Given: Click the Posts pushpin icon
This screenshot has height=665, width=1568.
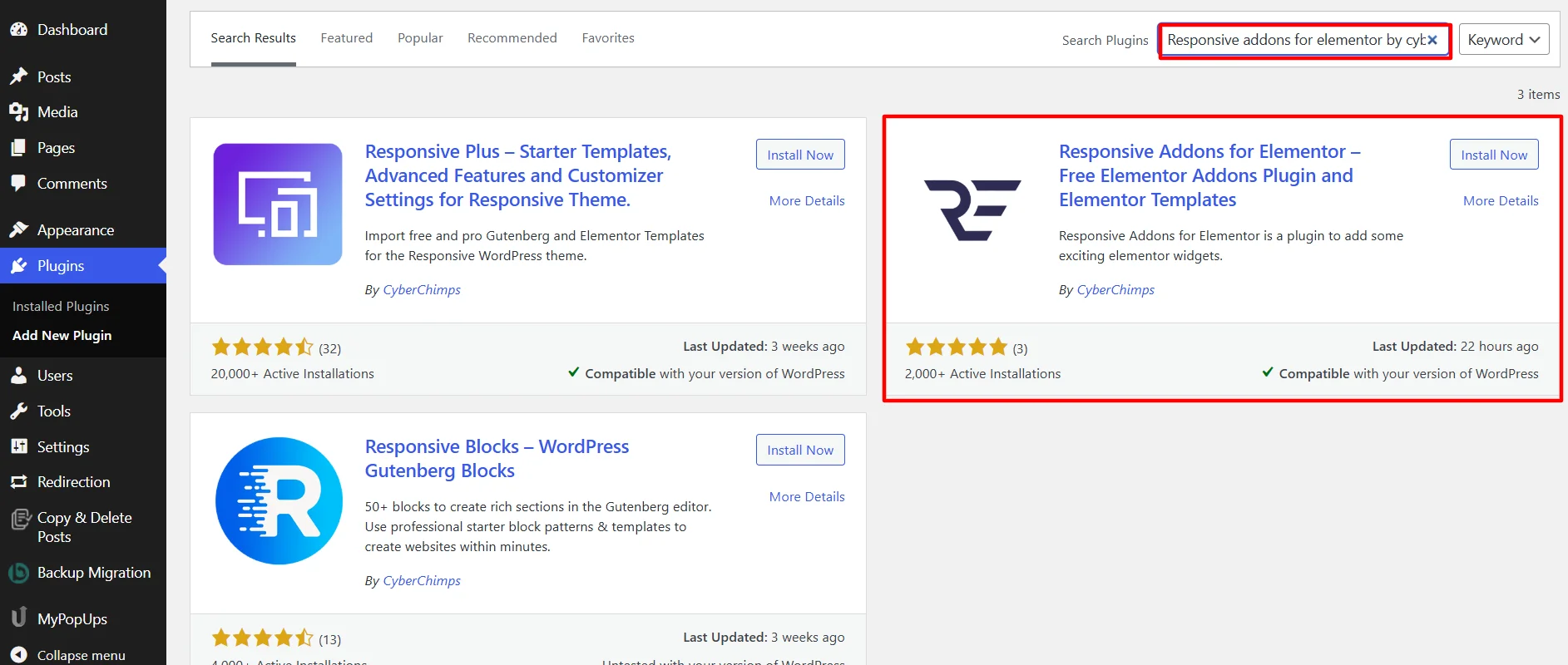Looking at the screenshot, I should coord(18,76).
